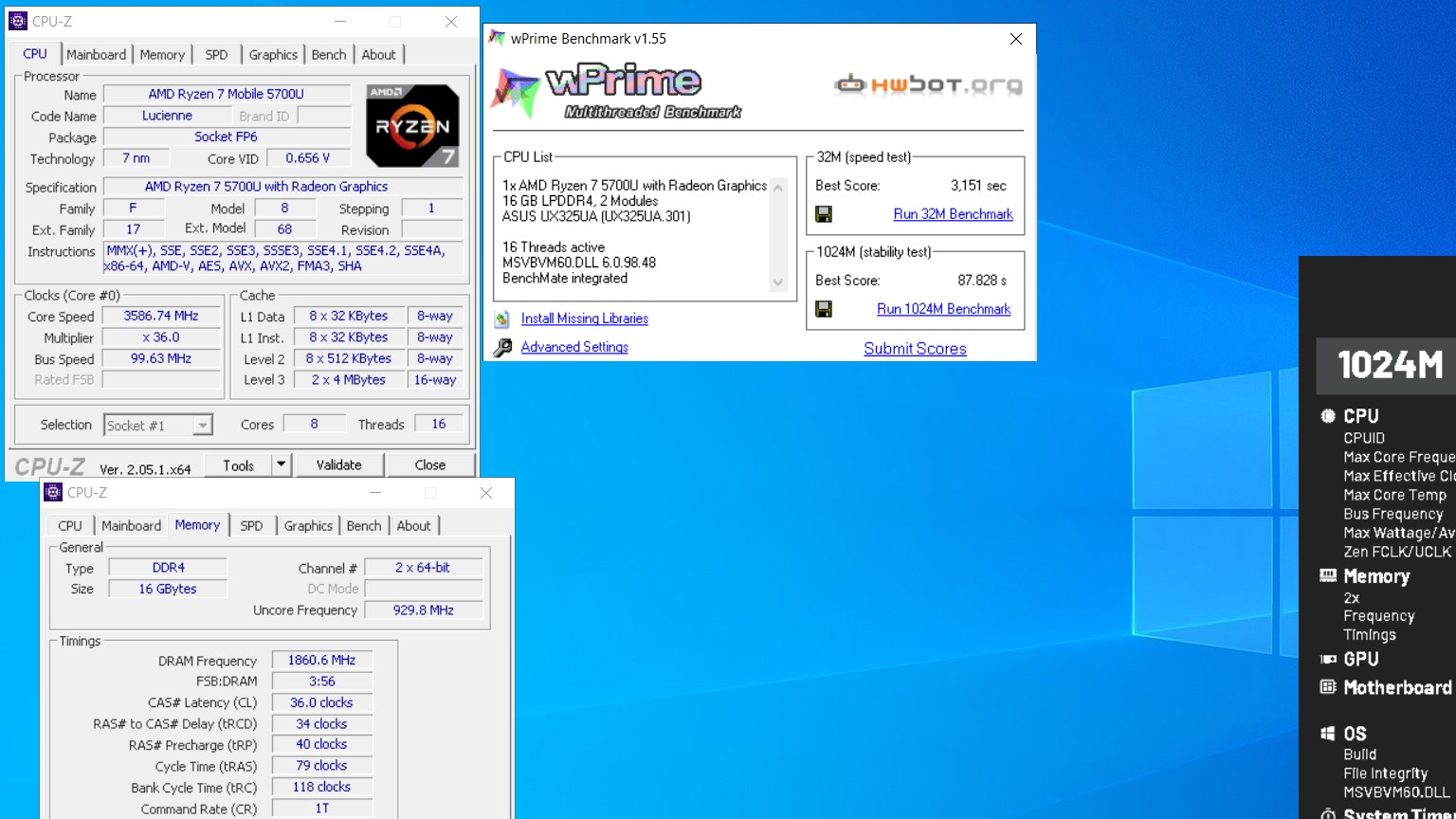Click the Run 1024M Benchmark link

944,309
